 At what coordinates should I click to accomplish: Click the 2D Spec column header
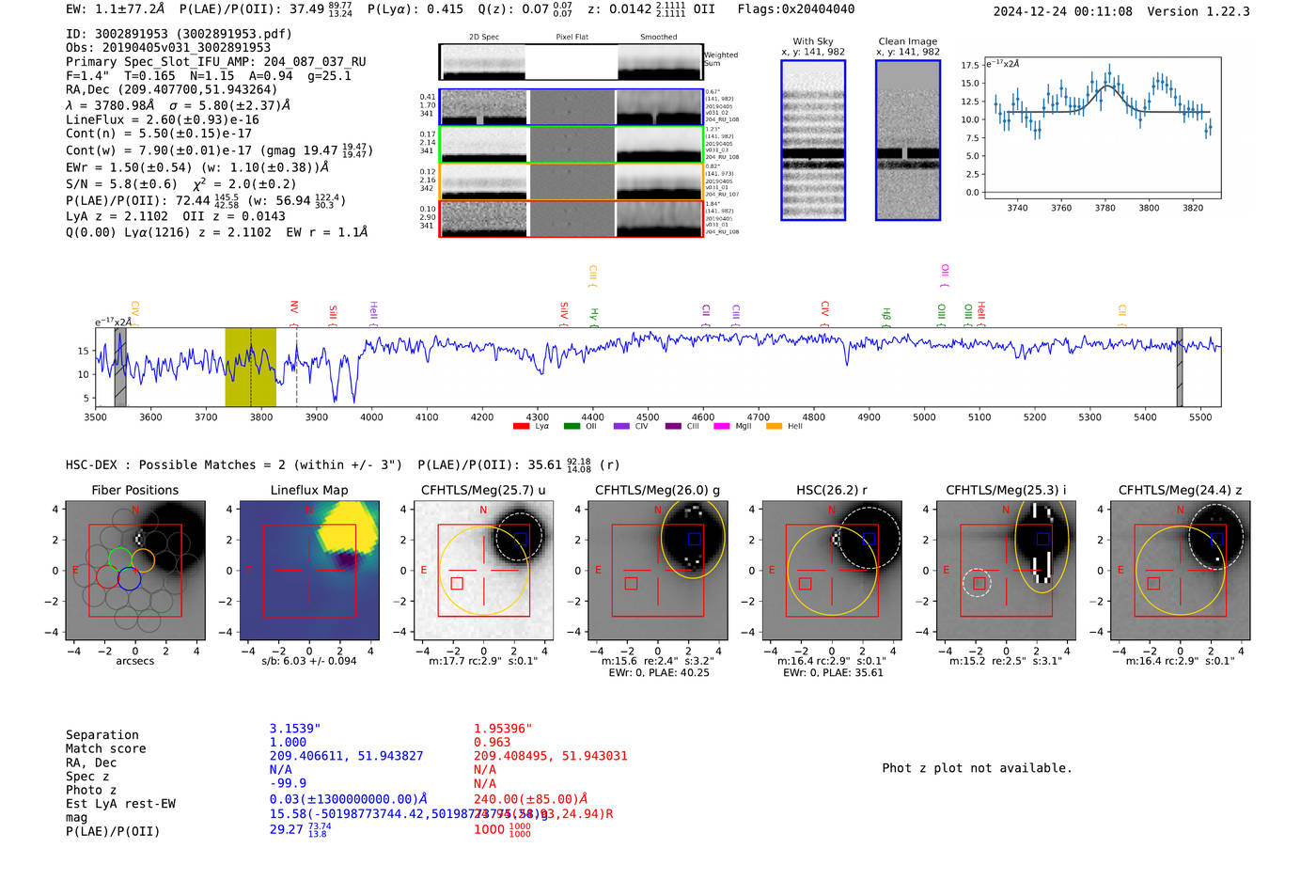[x=484, y=38]
